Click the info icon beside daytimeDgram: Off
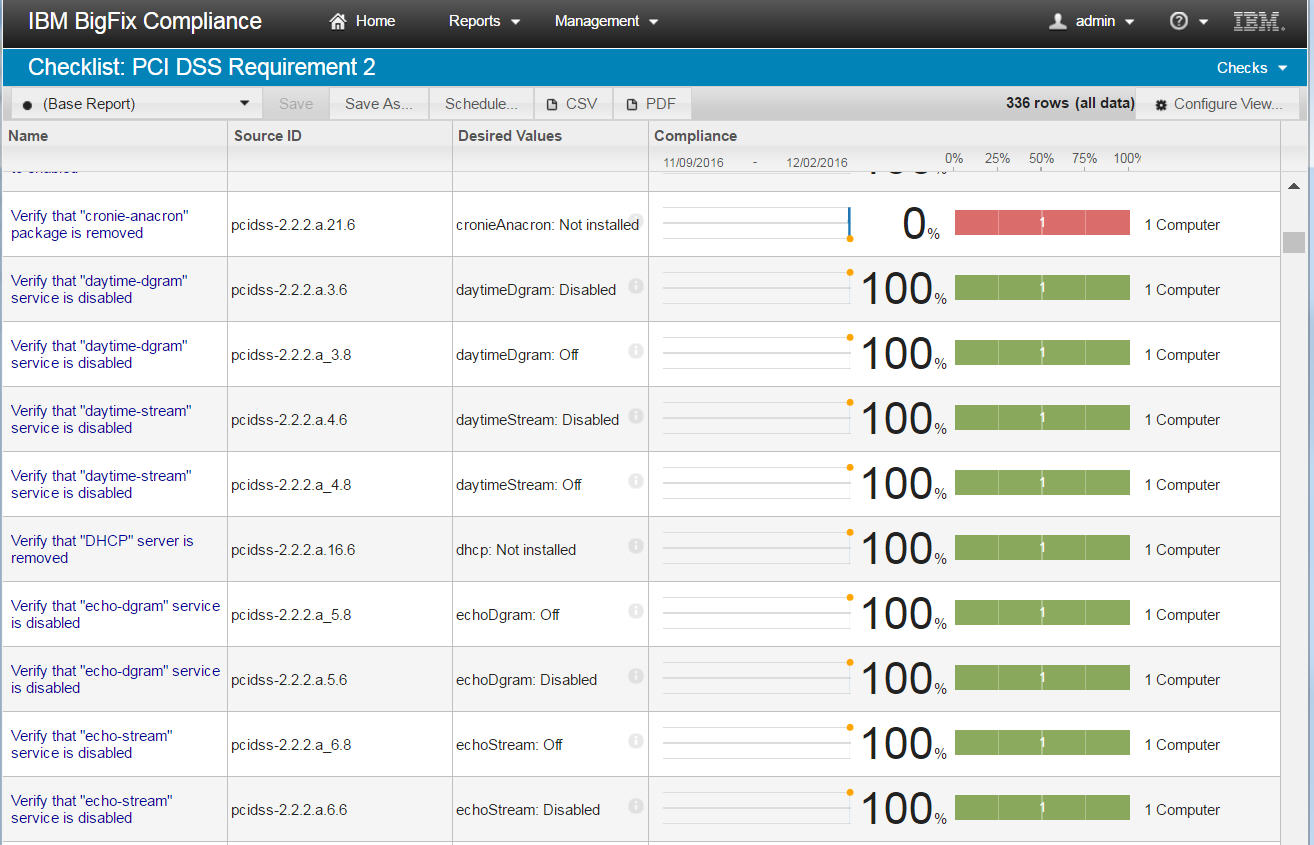This screenshot has width=1314, height=845. pyautogui.click(x=636, y=351)
